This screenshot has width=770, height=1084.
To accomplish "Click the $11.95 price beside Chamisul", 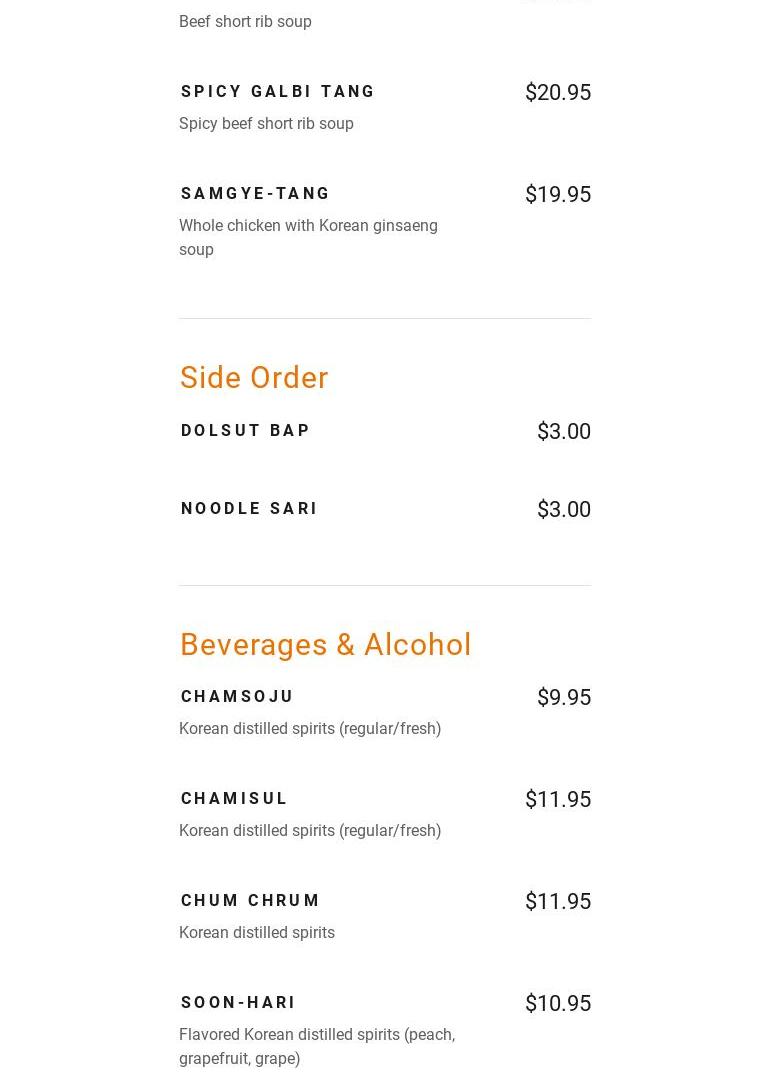I will (557, 800).
